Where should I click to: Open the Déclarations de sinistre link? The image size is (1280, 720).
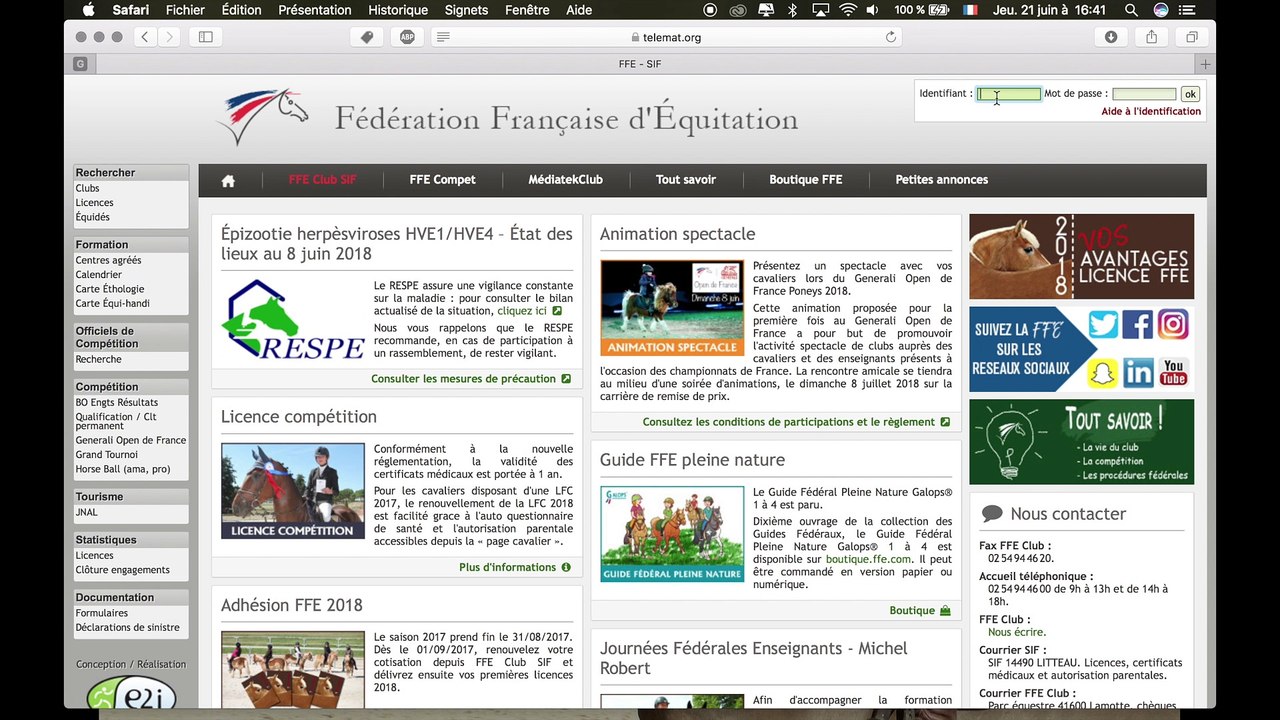click(128, 628)
